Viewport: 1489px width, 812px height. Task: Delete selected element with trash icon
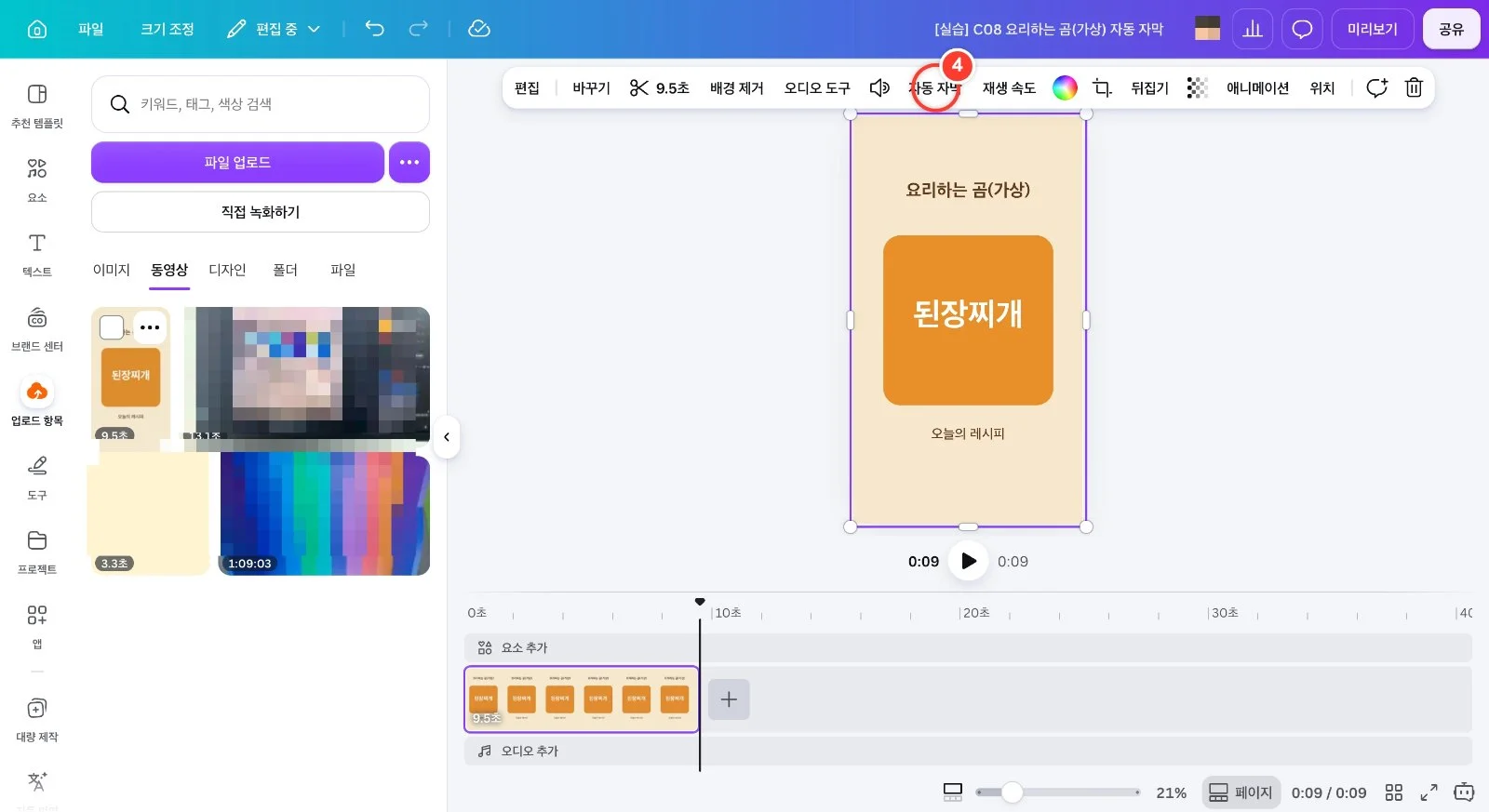(x=1414, y=87)
